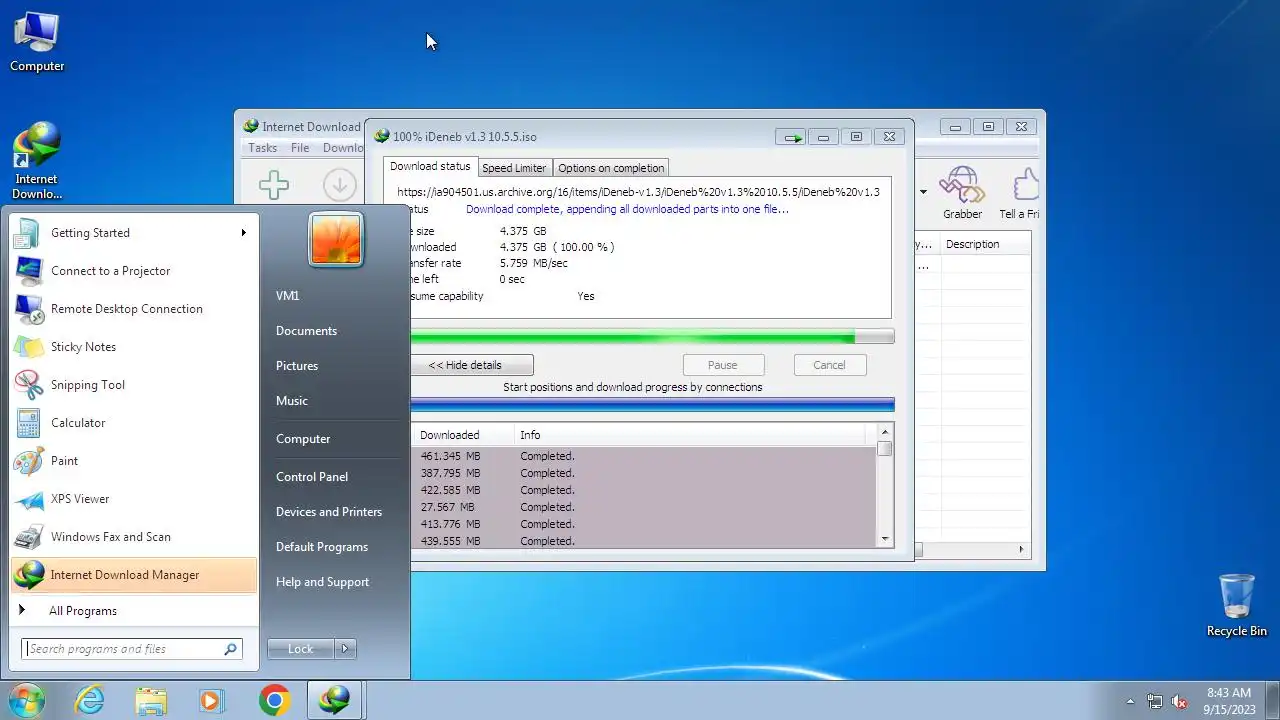Click the muted volume icon in system tray
The height and width of the screenshot is (720, 1280).
pos(1179,701)
